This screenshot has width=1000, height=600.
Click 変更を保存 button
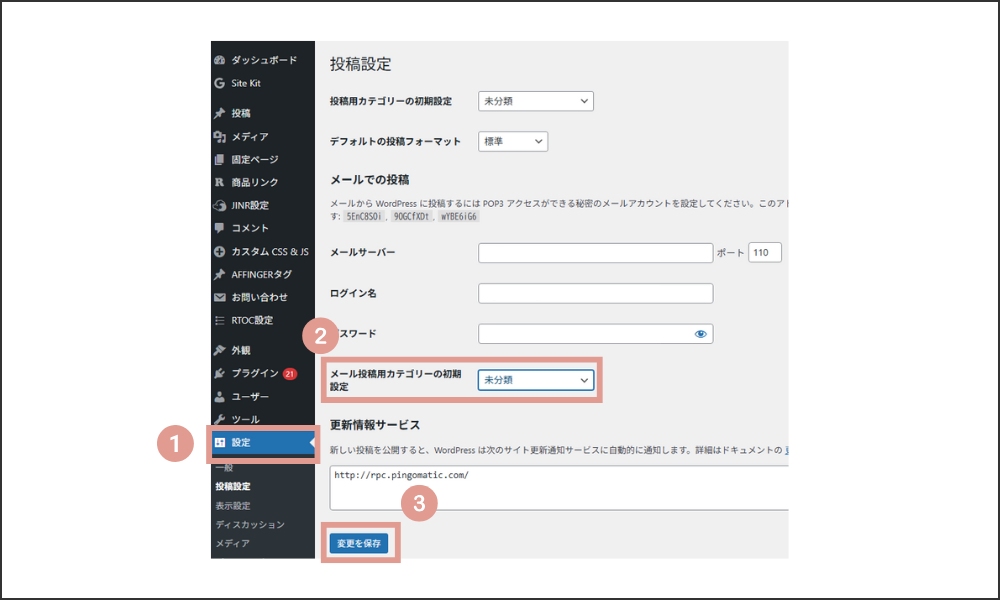359,543
